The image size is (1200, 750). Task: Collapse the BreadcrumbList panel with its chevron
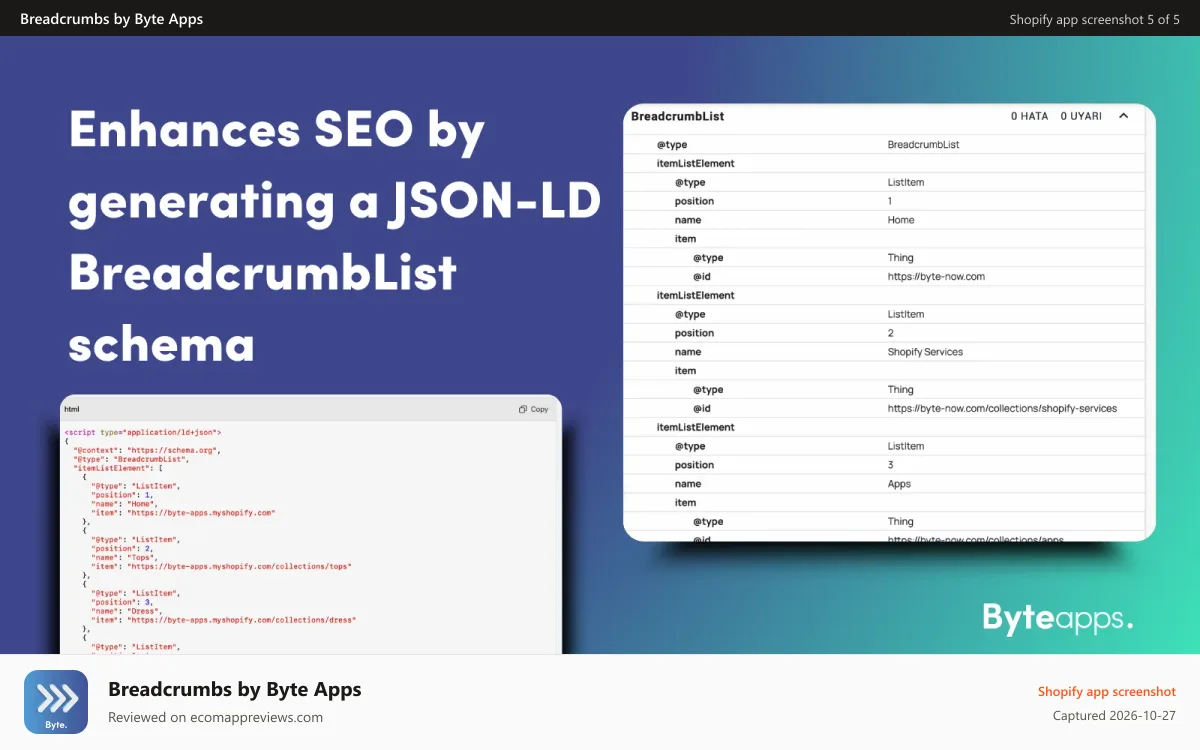pos(1123,116)
